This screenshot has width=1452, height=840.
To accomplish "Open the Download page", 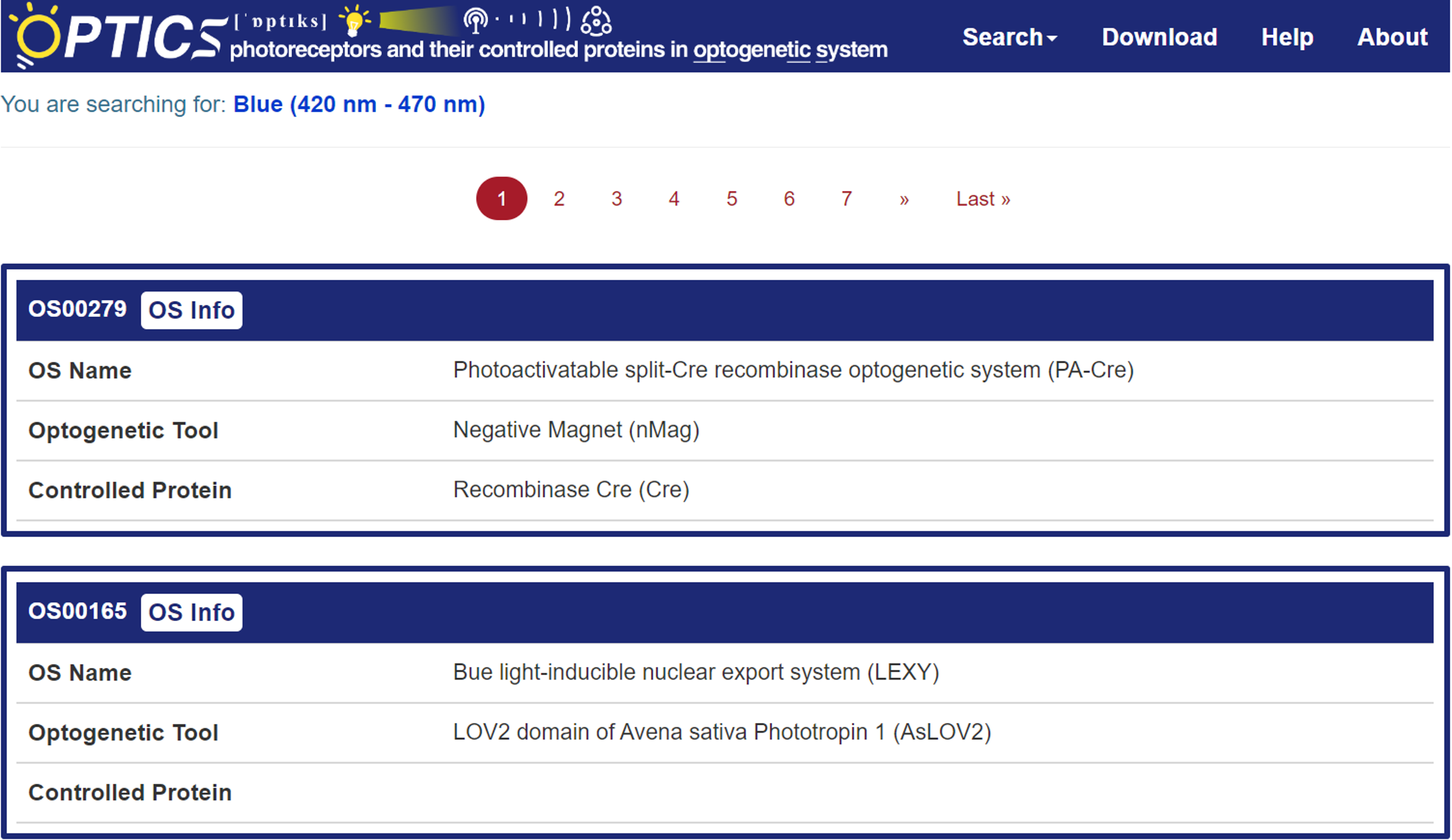I will 1159,38.
